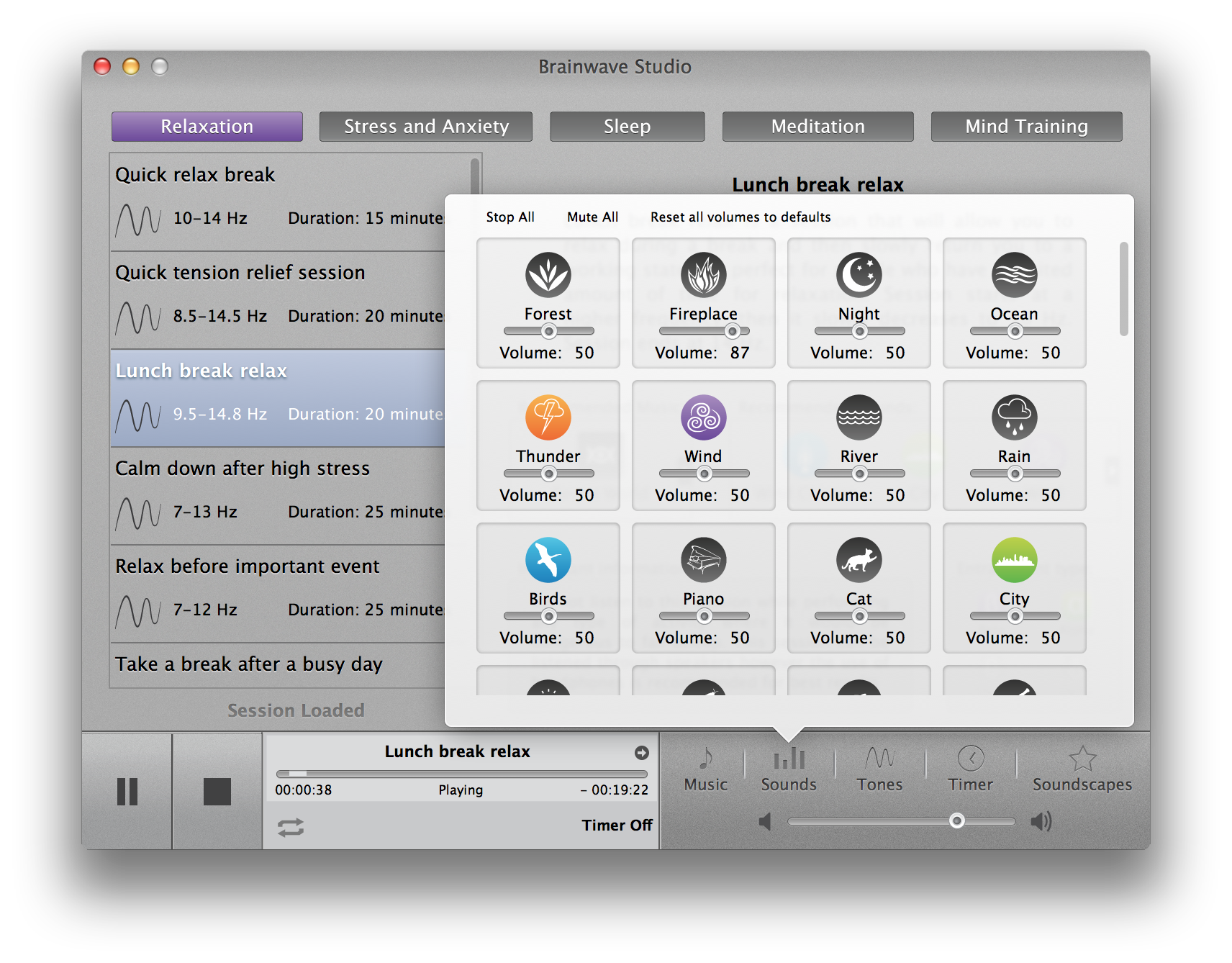Image resolution: width=1232 pixels, height=963 pixels.
Task: Open the Stress and Anxiety tab
Action: [x=426, y=127]
